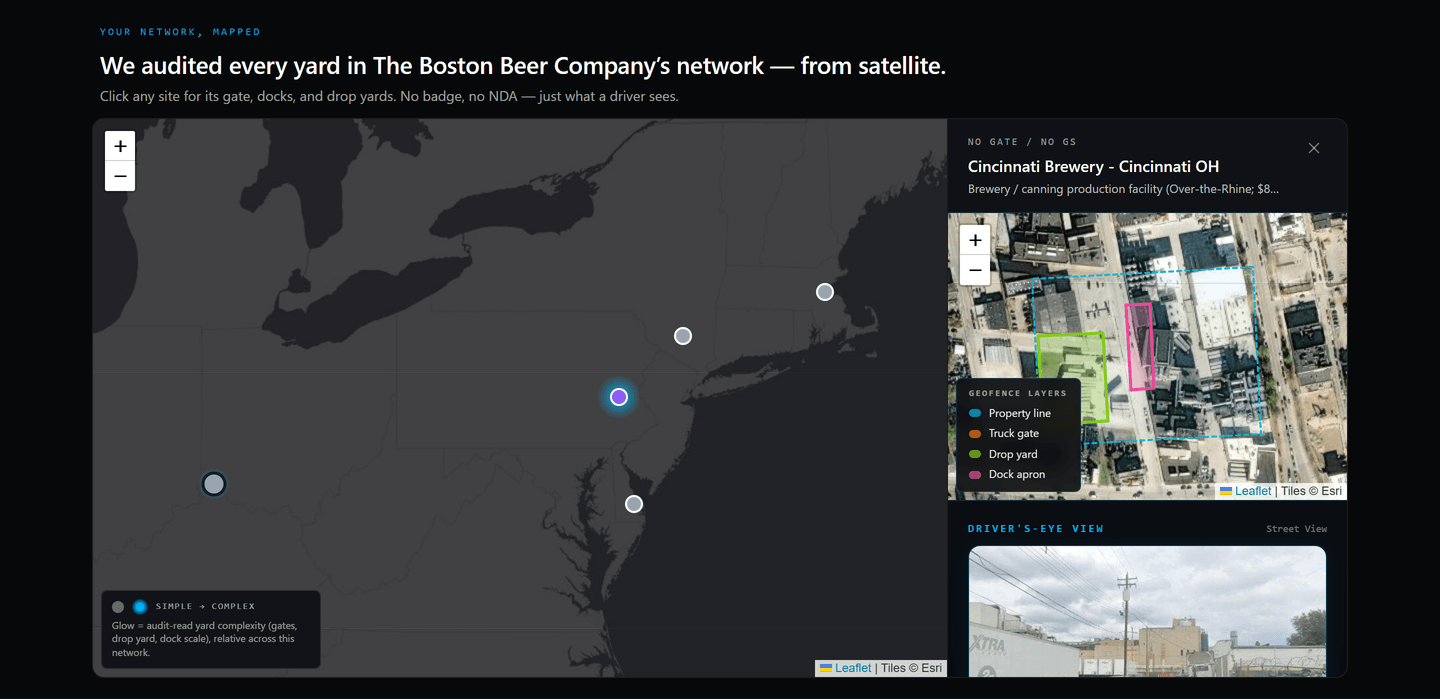
Task: Click the Truck gate orange swatch
Action: pyautogui.click(x=975, y=434)
